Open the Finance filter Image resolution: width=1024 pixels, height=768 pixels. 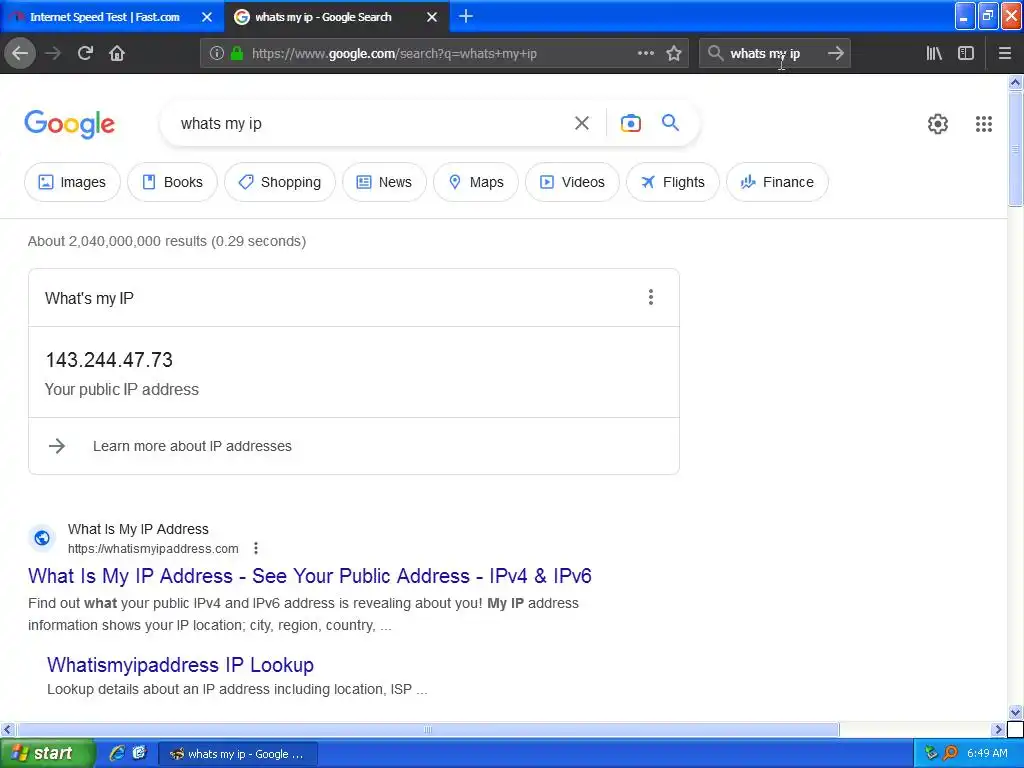pos(777,182)
